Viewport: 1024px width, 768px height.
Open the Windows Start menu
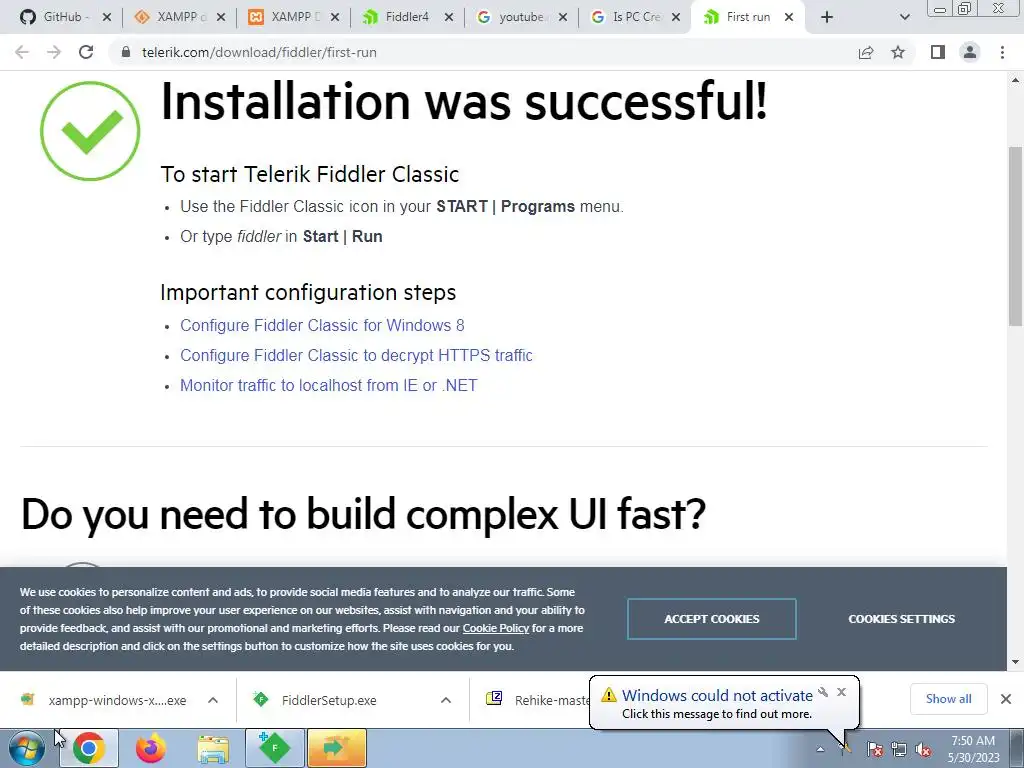coord(27,748)
